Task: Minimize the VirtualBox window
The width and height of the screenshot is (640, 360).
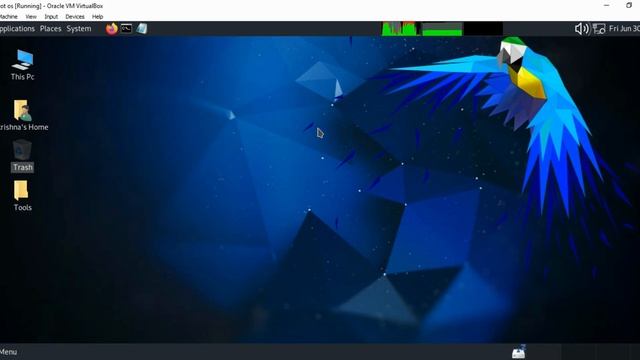Action: 607,6
